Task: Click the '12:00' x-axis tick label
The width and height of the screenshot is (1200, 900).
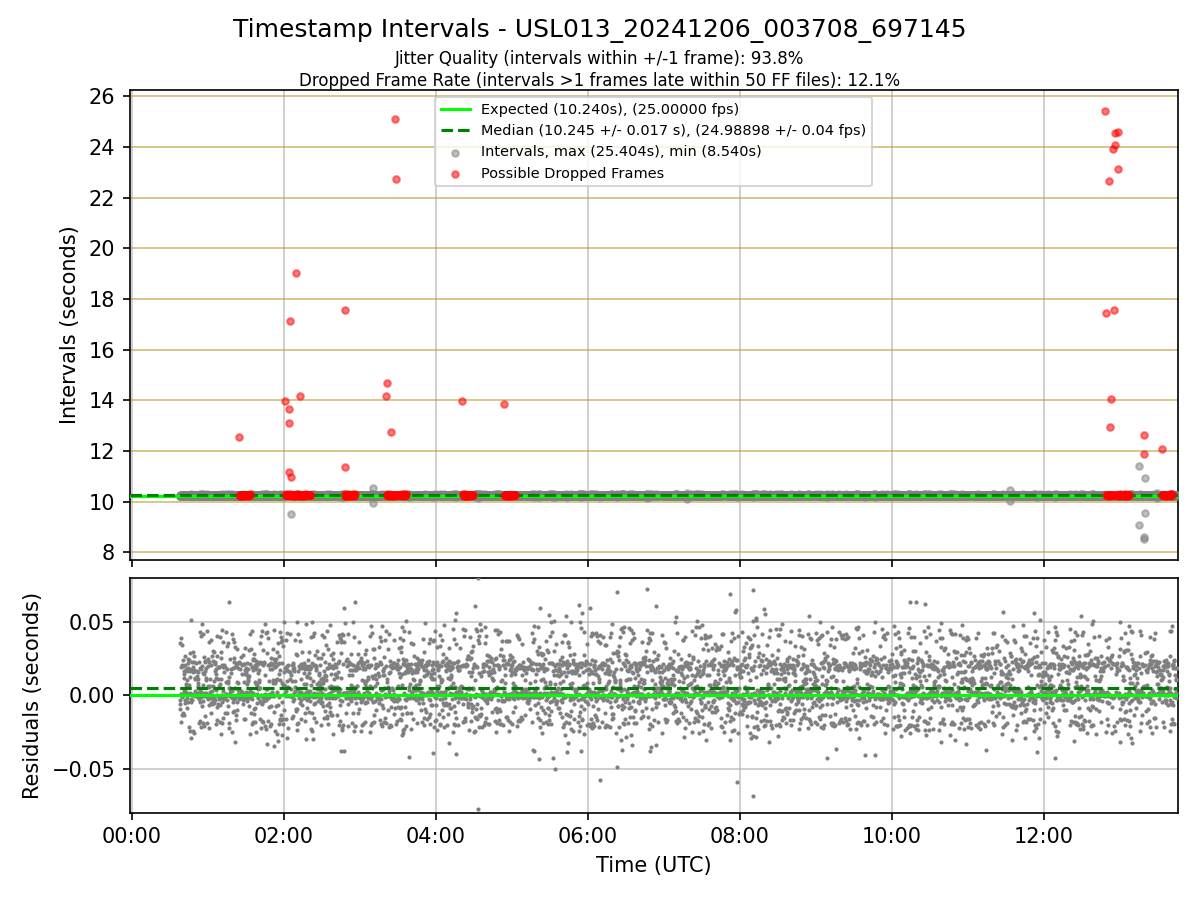Action: click(1044, 837)
